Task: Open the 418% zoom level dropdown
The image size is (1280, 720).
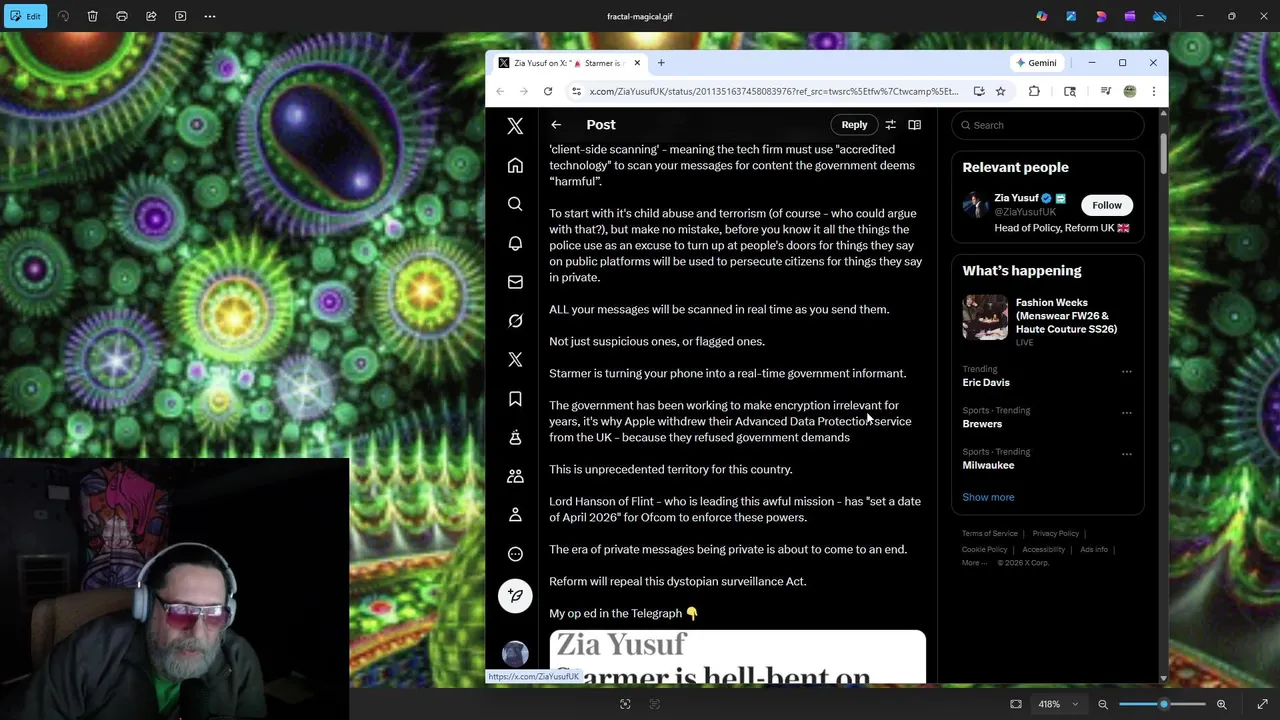Action: click(1059, 704)
